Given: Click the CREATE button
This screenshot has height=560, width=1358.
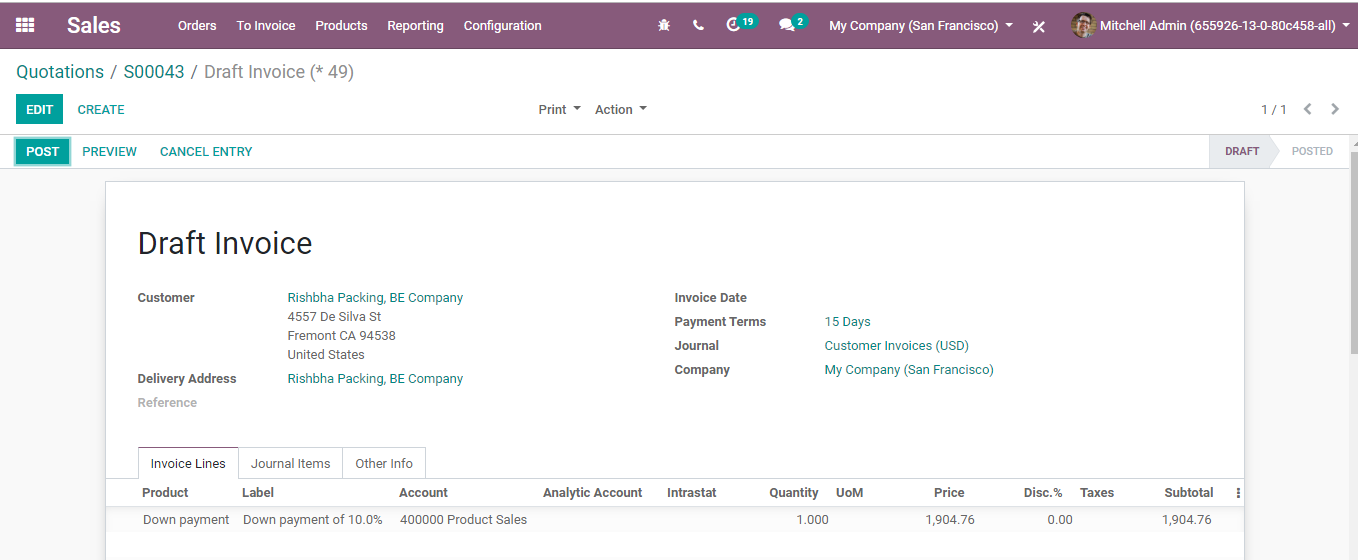Looking at the screenshot, I should coord(101,110).
